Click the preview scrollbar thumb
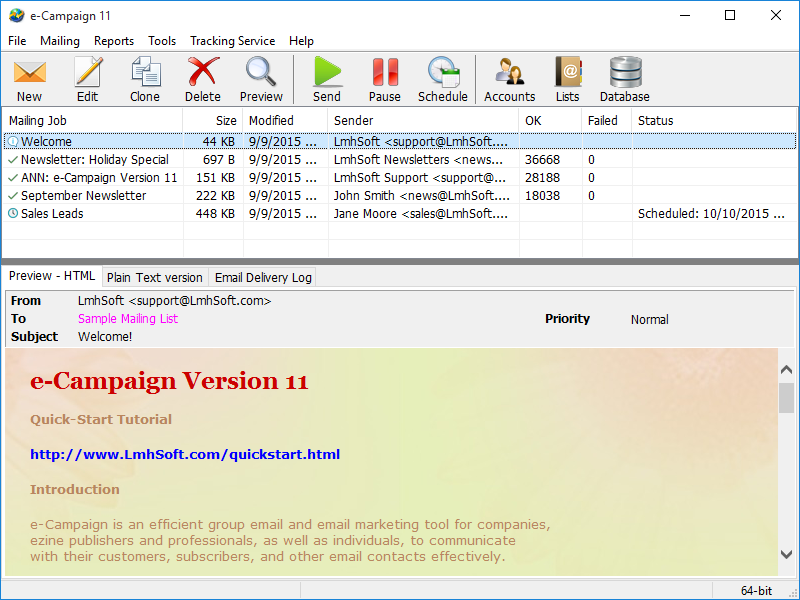Viewport: 800px width, 600px height. coord(786,398)
